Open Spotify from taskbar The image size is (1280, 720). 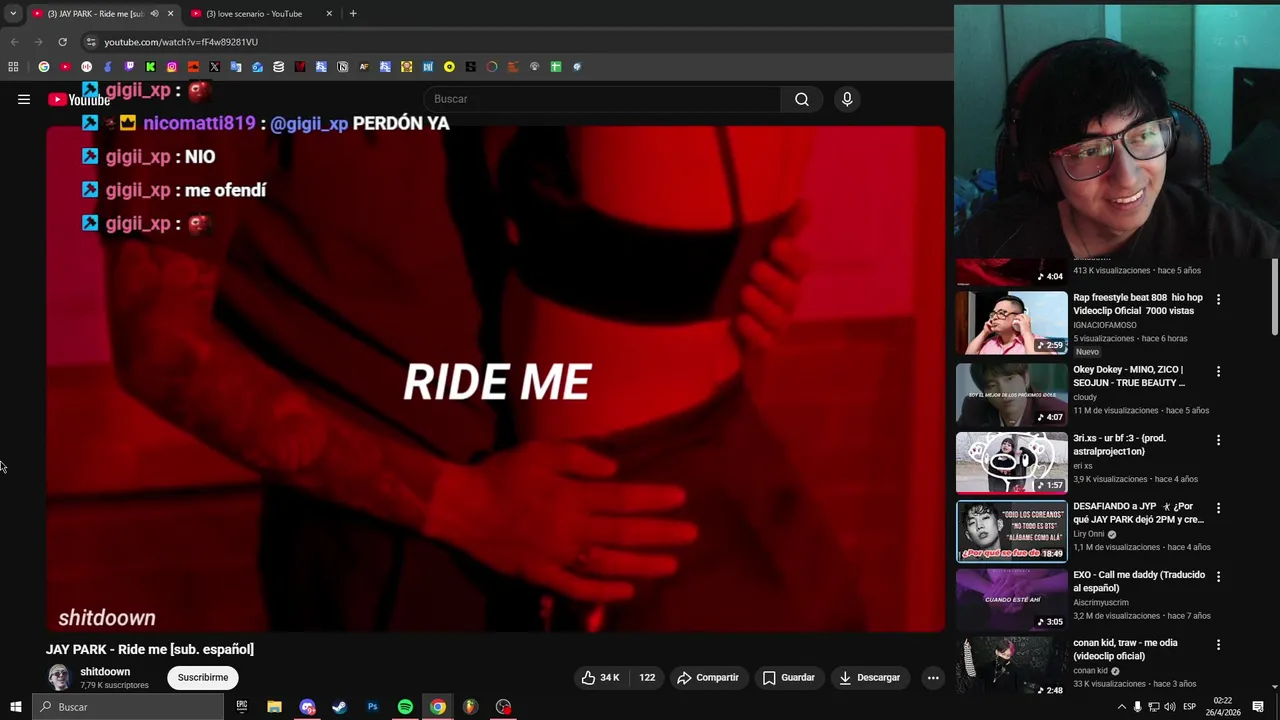[x=405, y=707]
